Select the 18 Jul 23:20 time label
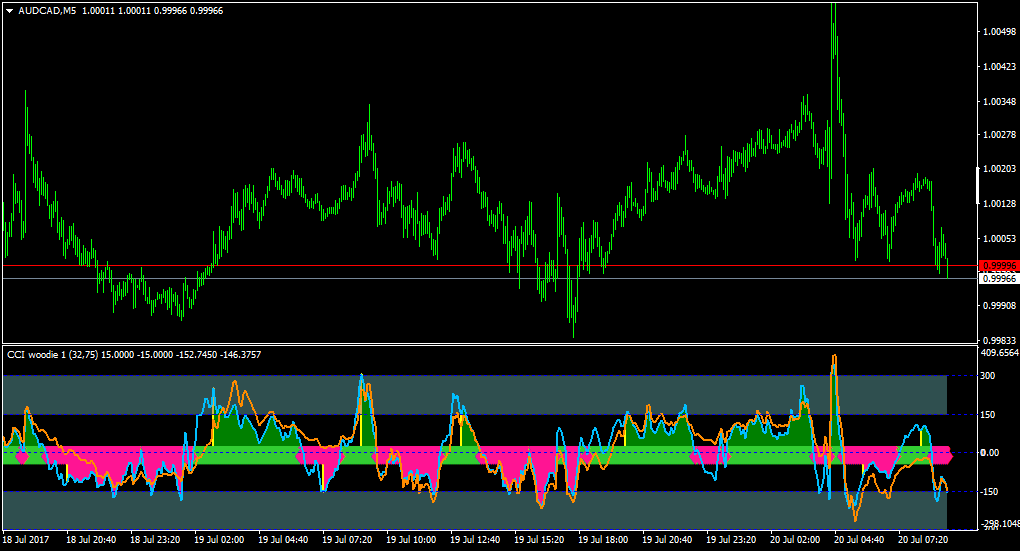This screenshot has width=1020, height=551. [x=155, y=540]
